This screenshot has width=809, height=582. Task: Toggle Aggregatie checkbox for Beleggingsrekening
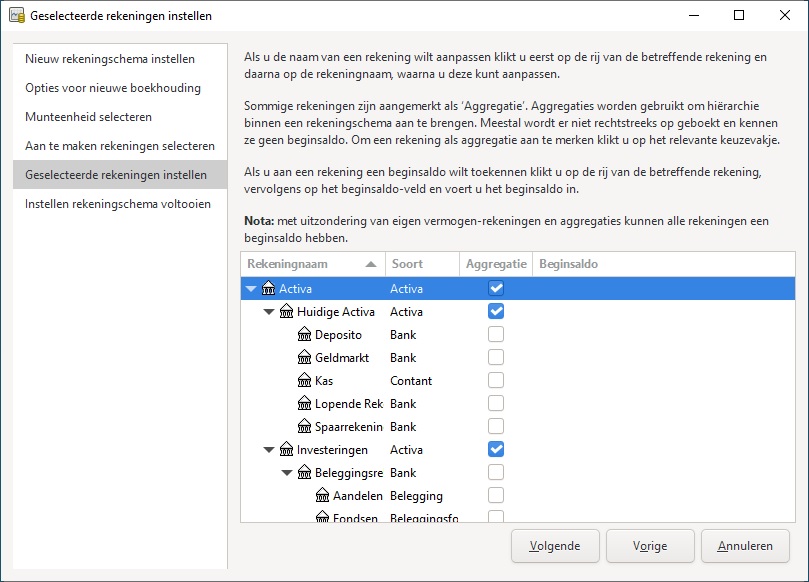pyautogui.click(x=496, y=473)
